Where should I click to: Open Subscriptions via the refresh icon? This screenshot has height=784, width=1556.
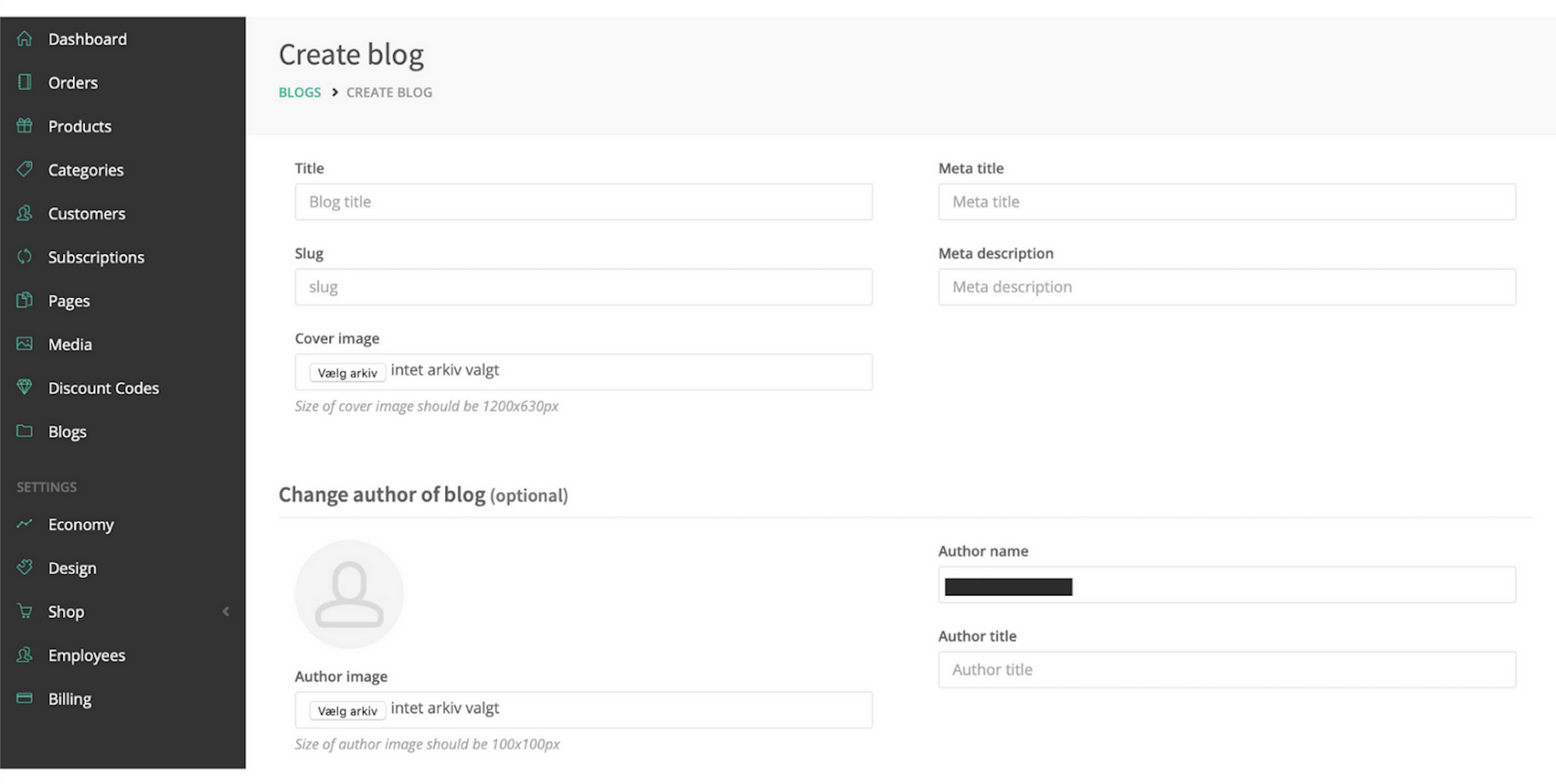pyautogui.click(x=24, y=257)
